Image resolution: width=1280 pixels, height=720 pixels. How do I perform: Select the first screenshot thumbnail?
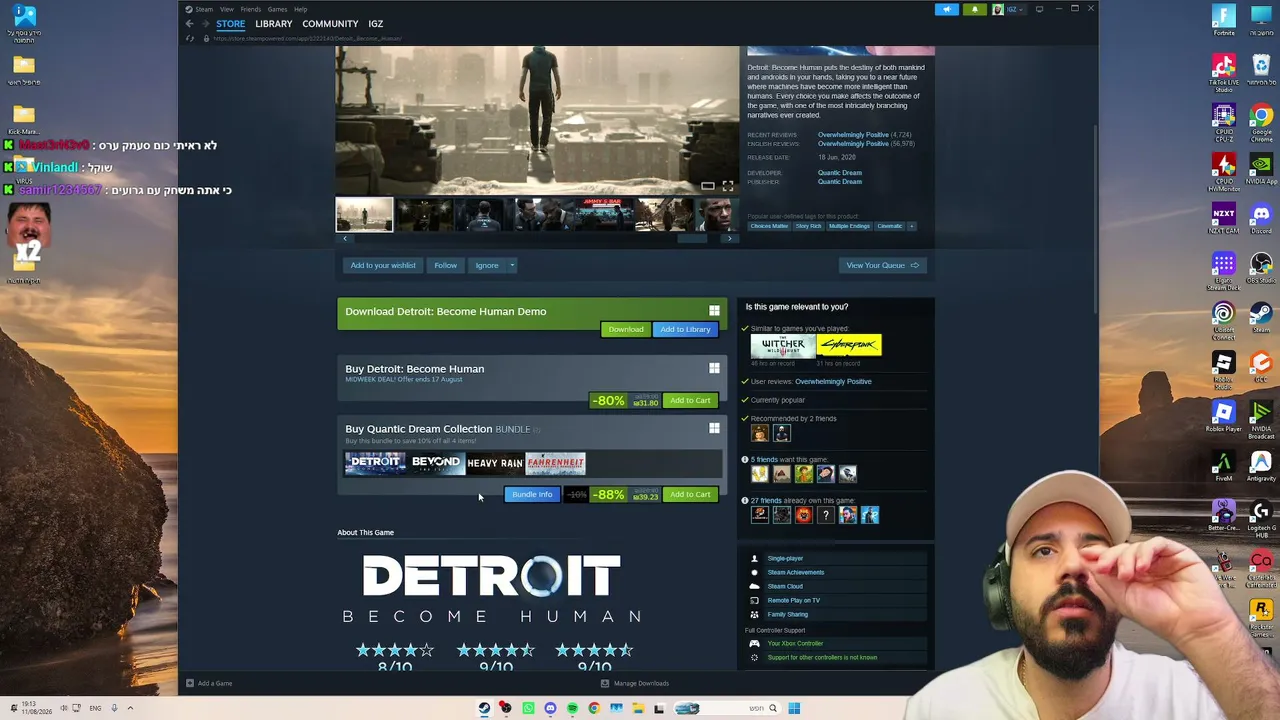click(x=364, y=214)
